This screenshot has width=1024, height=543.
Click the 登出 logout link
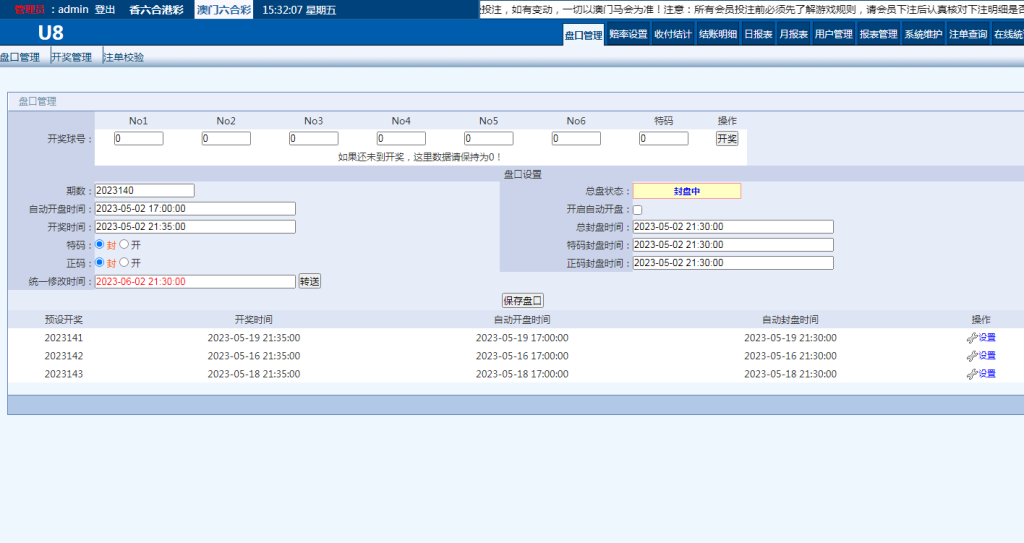104,9
